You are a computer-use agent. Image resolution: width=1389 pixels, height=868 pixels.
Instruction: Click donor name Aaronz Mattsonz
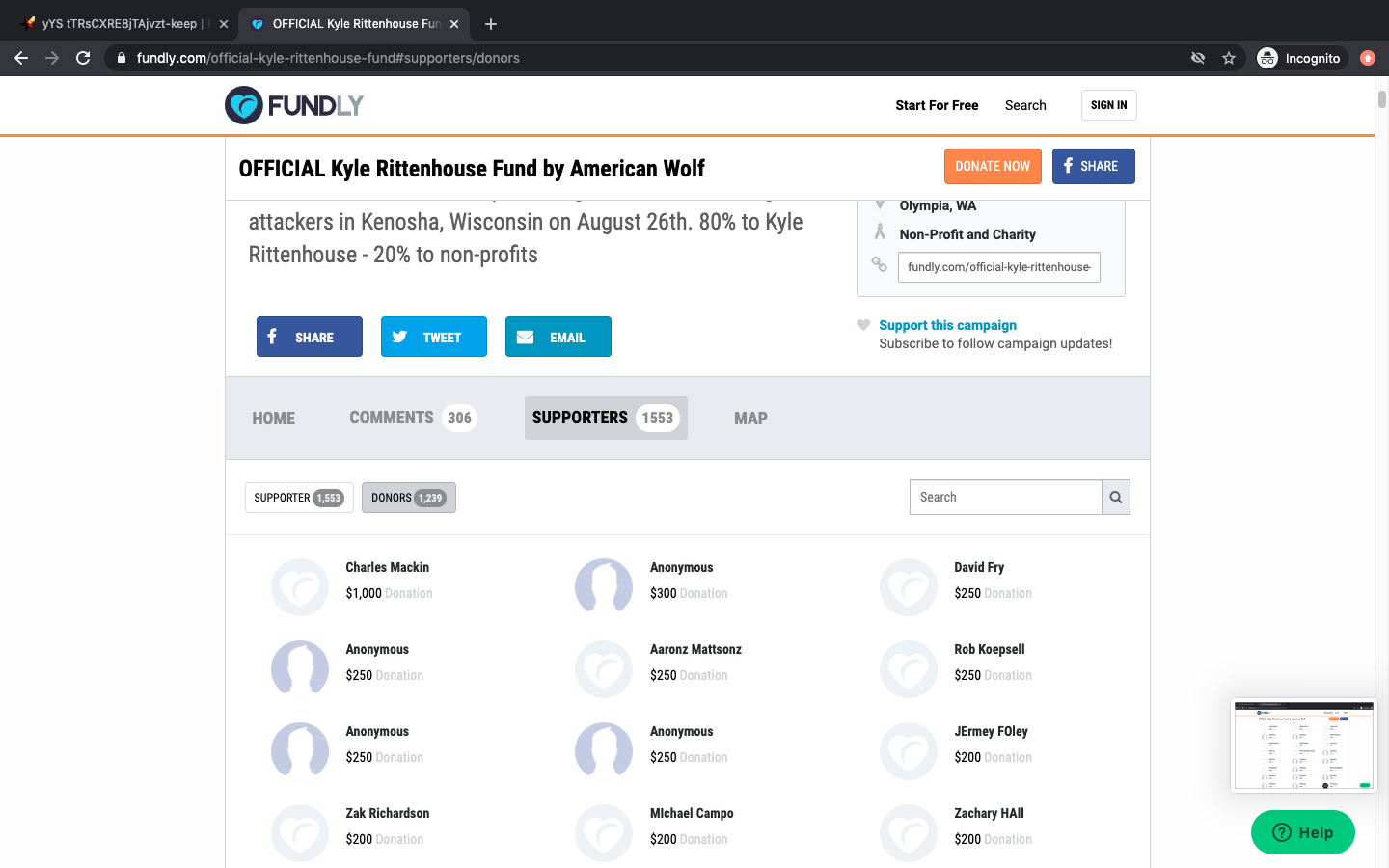coord(695,649)
